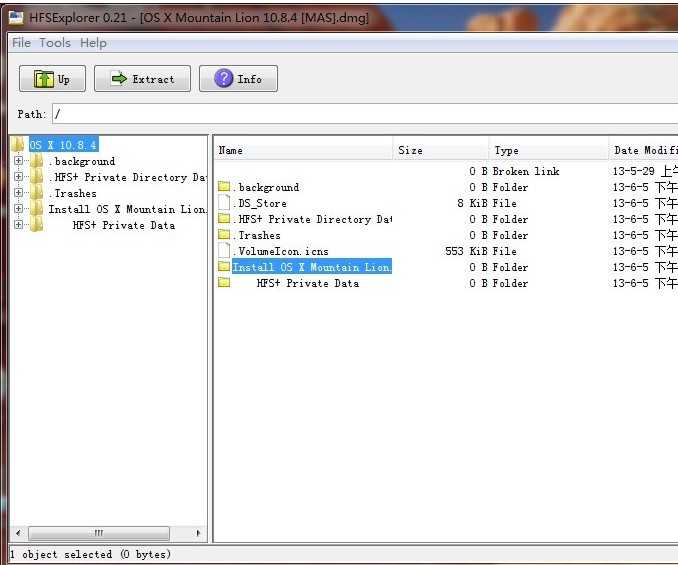Sort by the Type column header
678x565 pixels.
point(549,150)
